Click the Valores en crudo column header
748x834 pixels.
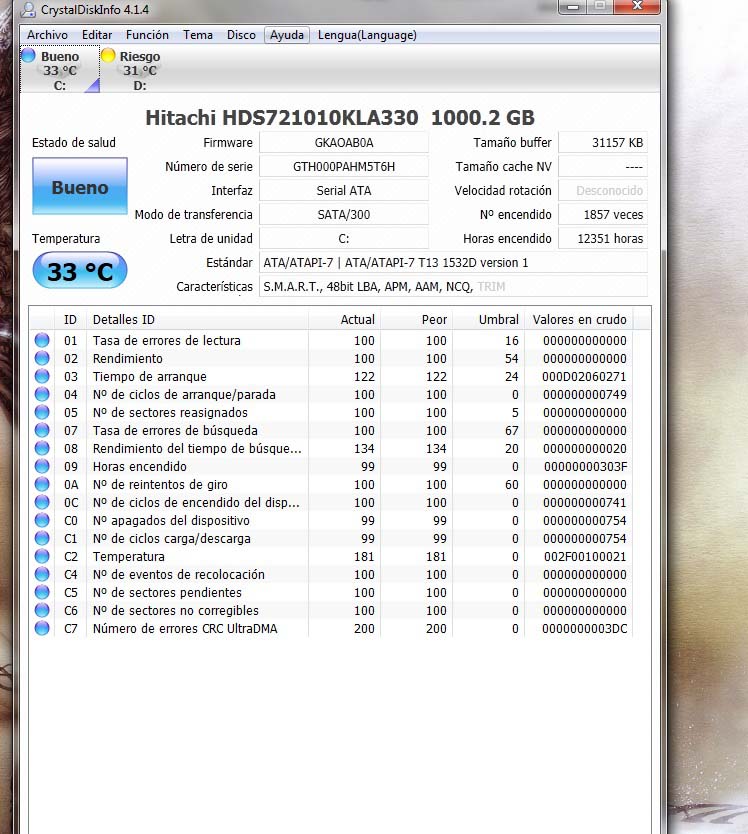pyautogui.click(x=579, y=319)
